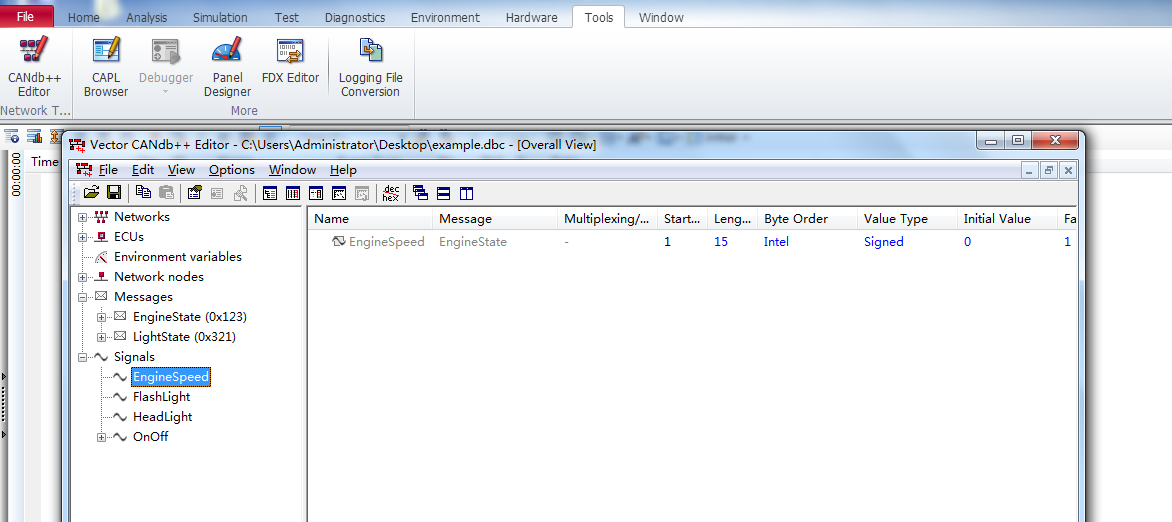Image resolution: width=1172 pixels, height=522 pixels.
Task: Save the database with the floppy disk icon
Action: (x=114, y=193)
